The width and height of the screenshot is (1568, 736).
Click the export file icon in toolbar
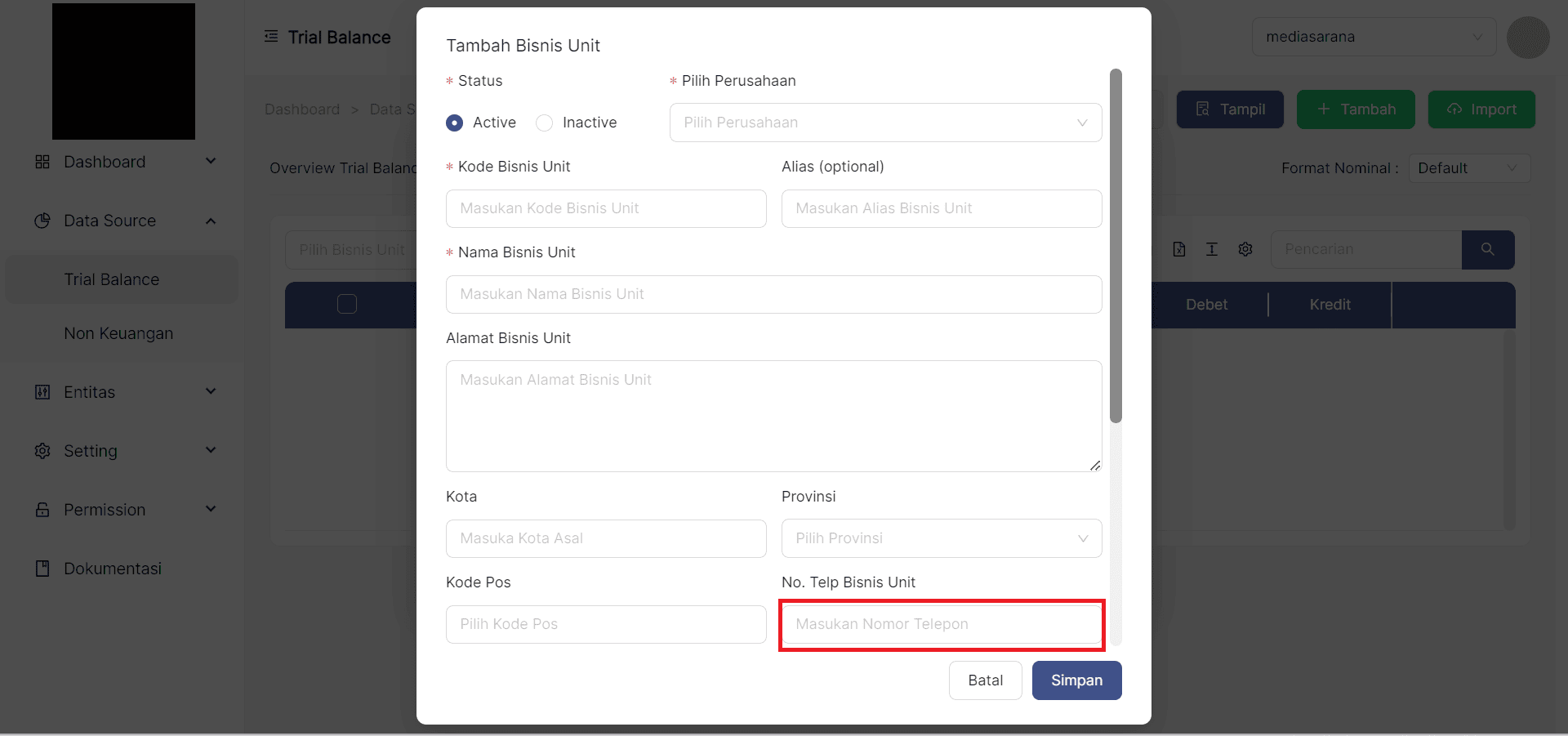(x=1179, y=249)
